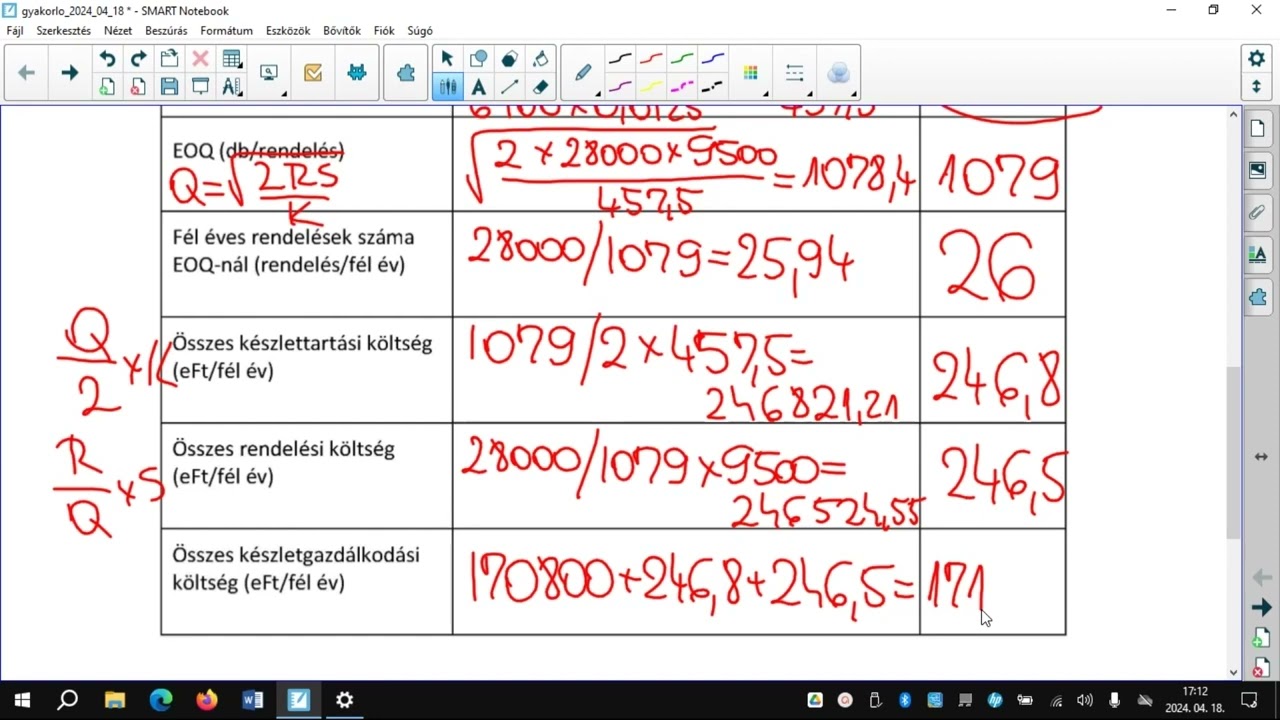Select the Lines tool
This screenshot has height=720, width=1280.
509,87
